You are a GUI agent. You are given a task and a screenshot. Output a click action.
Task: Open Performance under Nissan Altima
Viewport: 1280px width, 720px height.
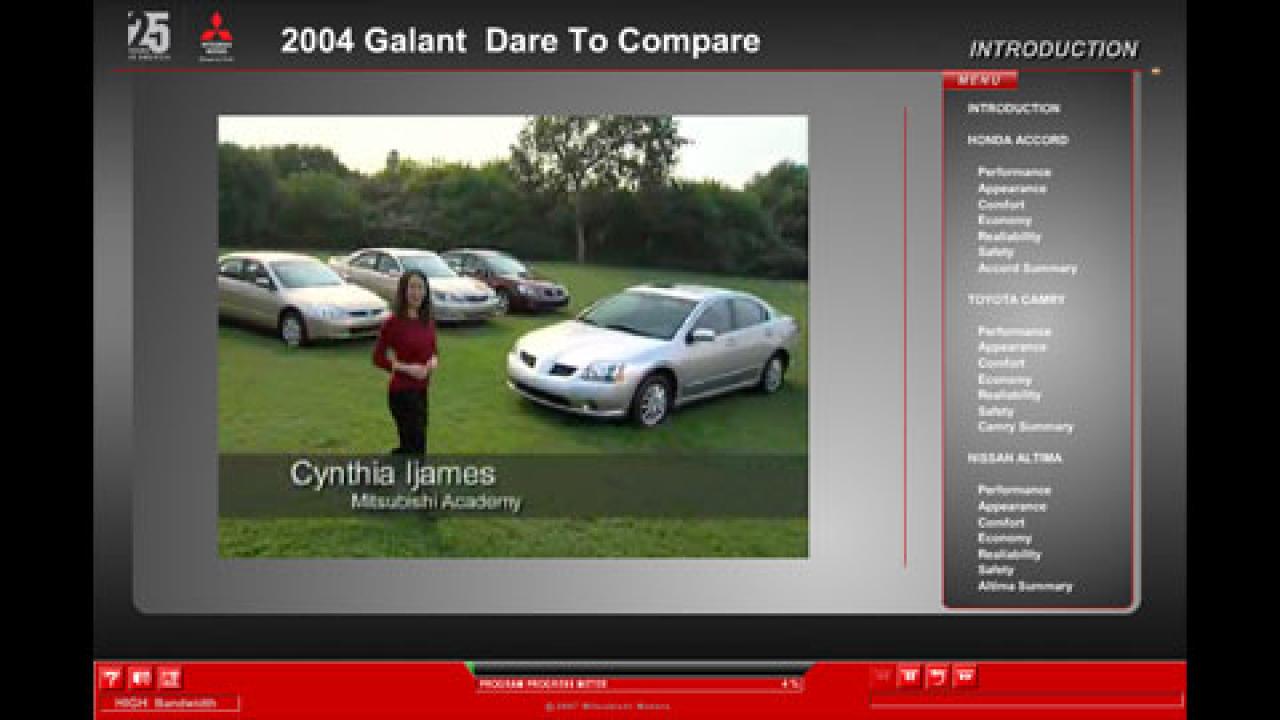1014,490
